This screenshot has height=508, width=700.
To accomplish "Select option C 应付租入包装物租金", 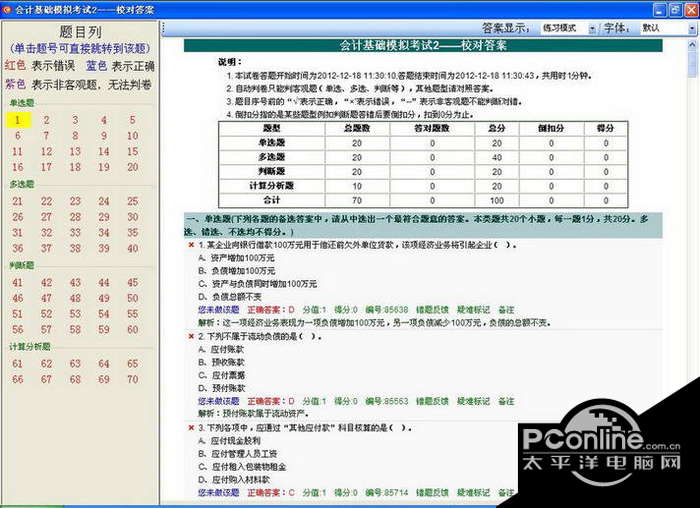I will 242,467.
